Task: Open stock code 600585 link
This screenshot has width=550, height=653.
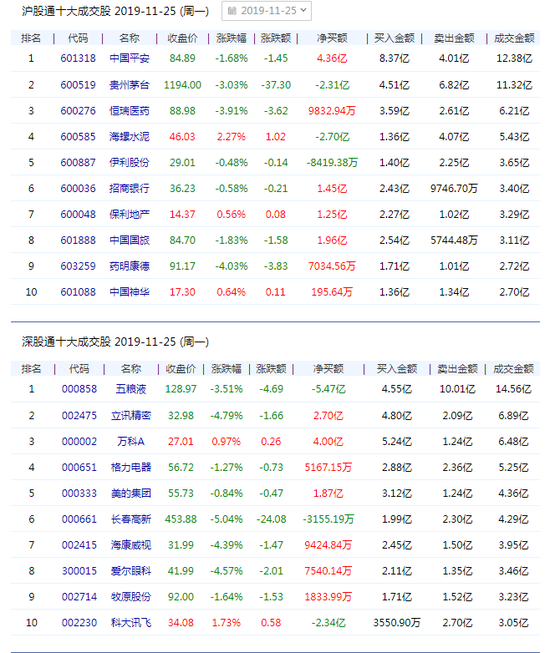Action: pyautogui.click(x=78, y=137)
